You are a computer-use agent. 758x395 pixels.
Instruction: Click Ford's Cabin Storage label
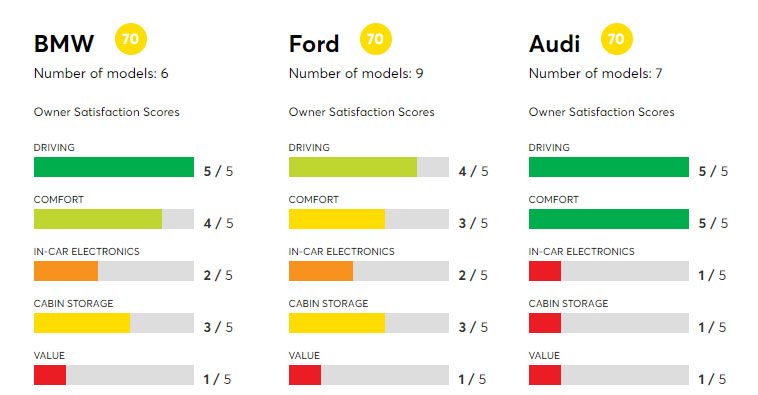pyautogui.click(x=328, y=304)
